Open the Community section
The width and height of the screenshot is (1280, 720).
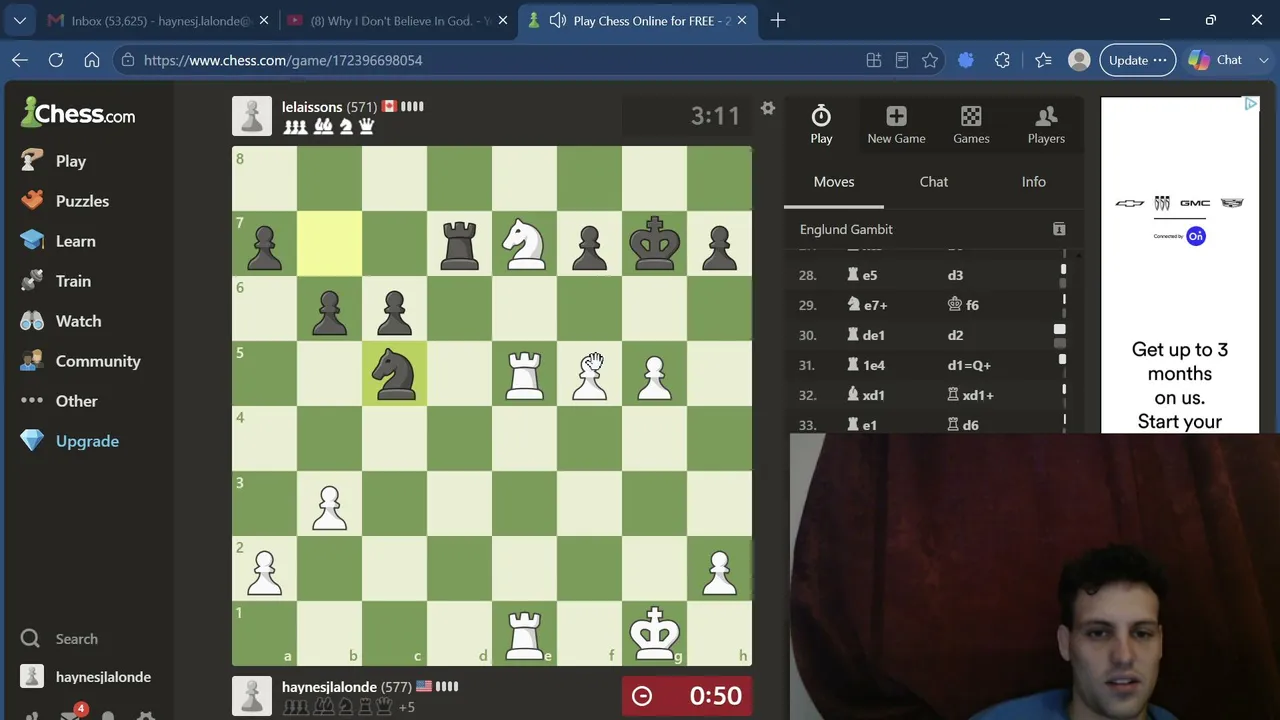click(x=80, y=361)
